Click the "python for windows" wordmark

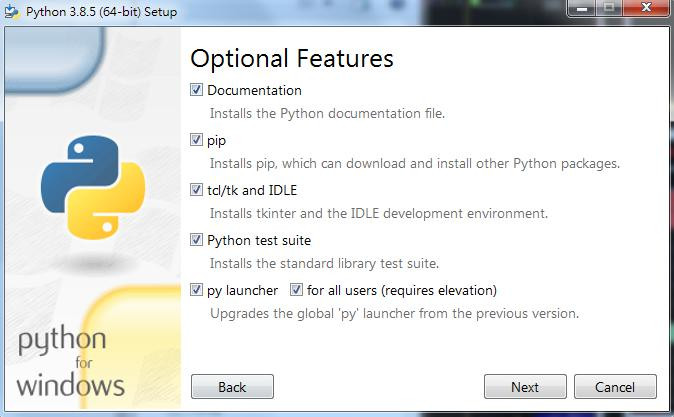point(71,361)
